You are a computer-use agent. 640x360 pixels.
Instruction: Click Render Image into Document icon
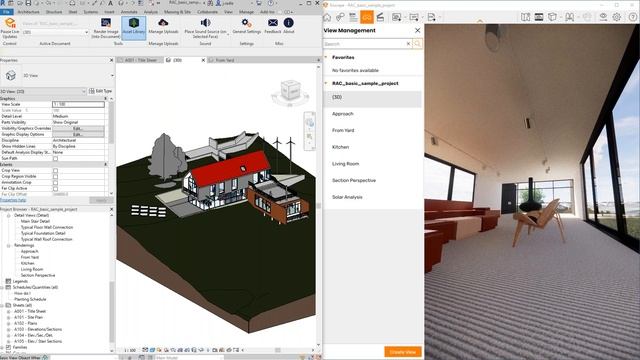tap(106, 23)
